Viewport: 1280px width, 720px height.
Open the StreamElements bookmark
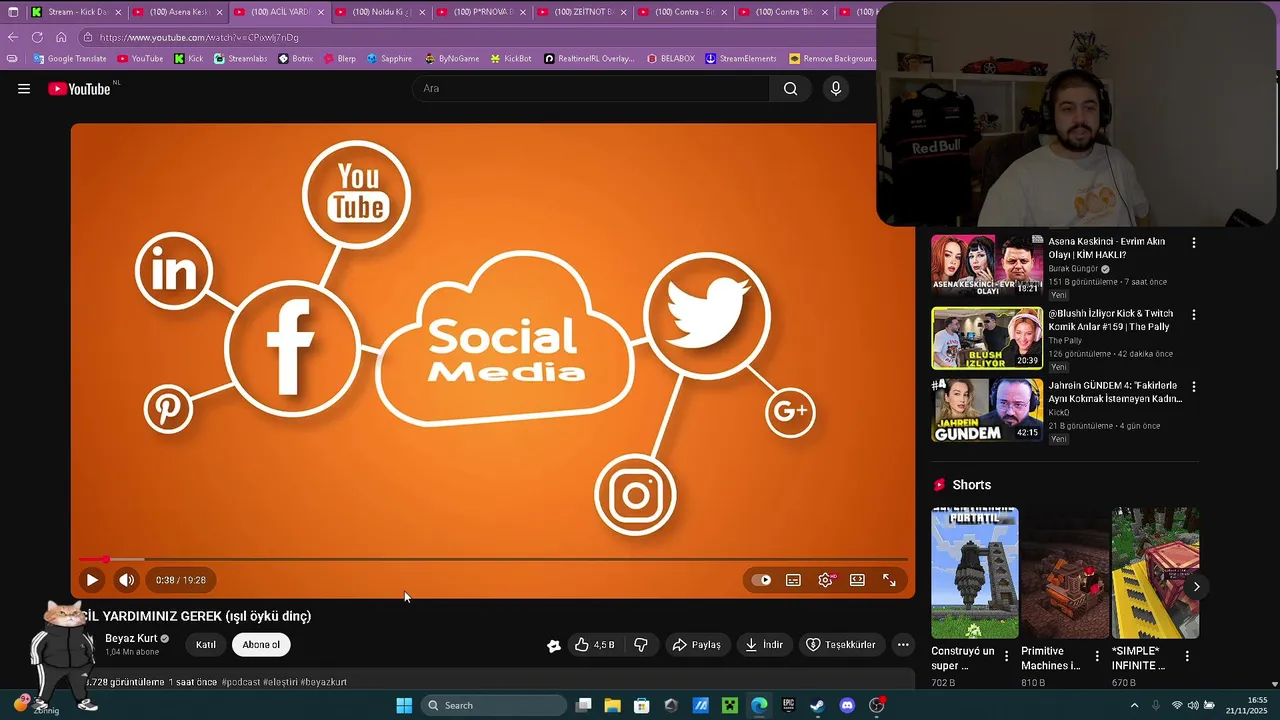741,59
